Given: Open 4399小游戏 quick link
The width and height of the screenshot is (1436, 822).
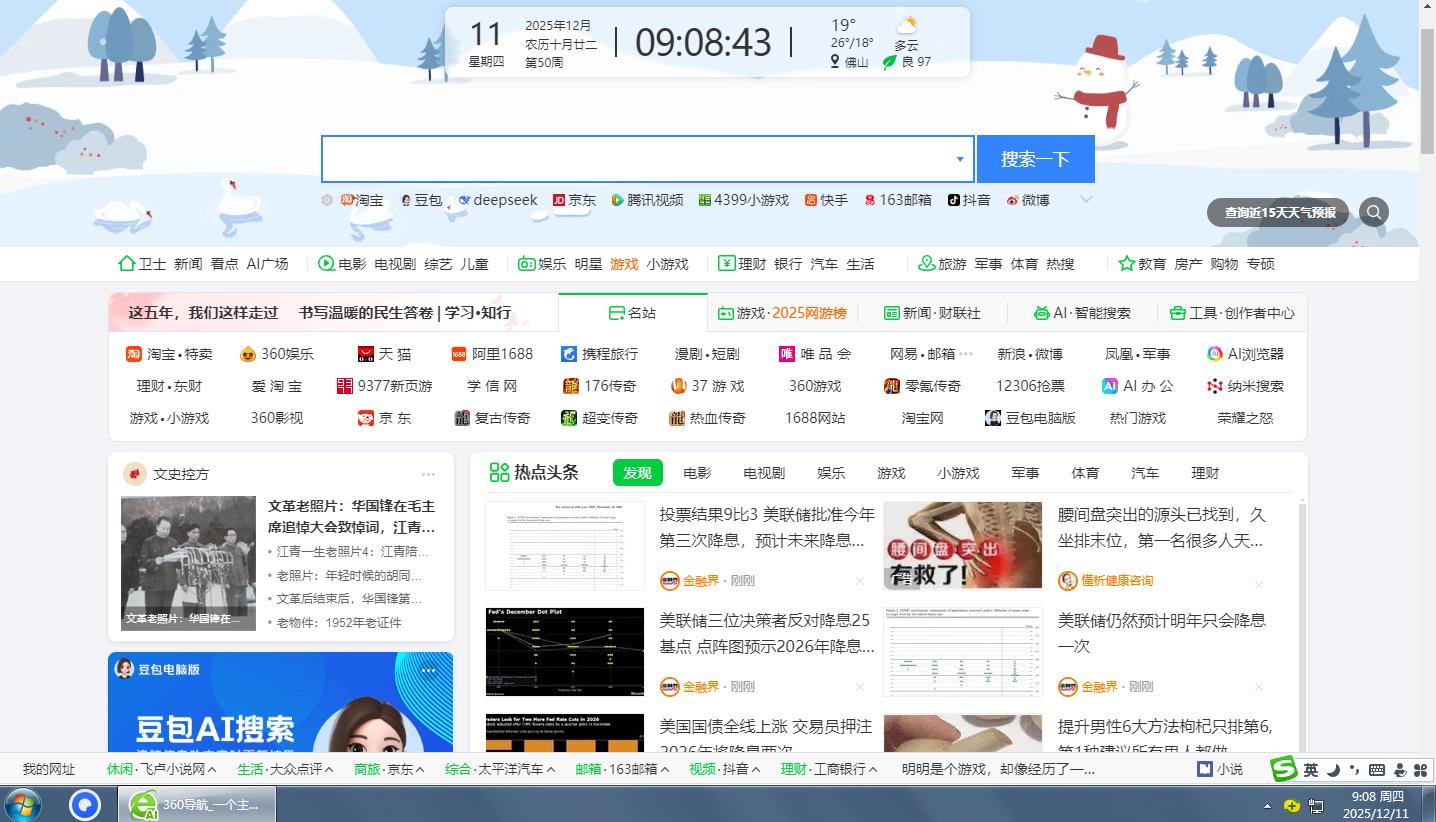Looking at the screenshot, I should pos(744,200).
